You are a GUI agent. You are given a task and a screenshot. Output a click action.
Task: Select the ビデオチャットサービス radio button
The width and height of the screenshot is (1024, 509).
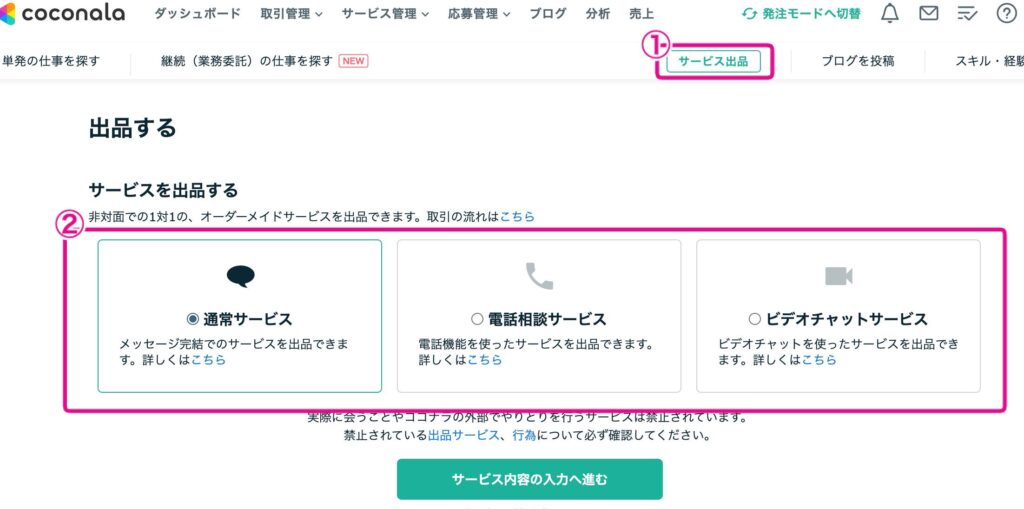point(755,320)
